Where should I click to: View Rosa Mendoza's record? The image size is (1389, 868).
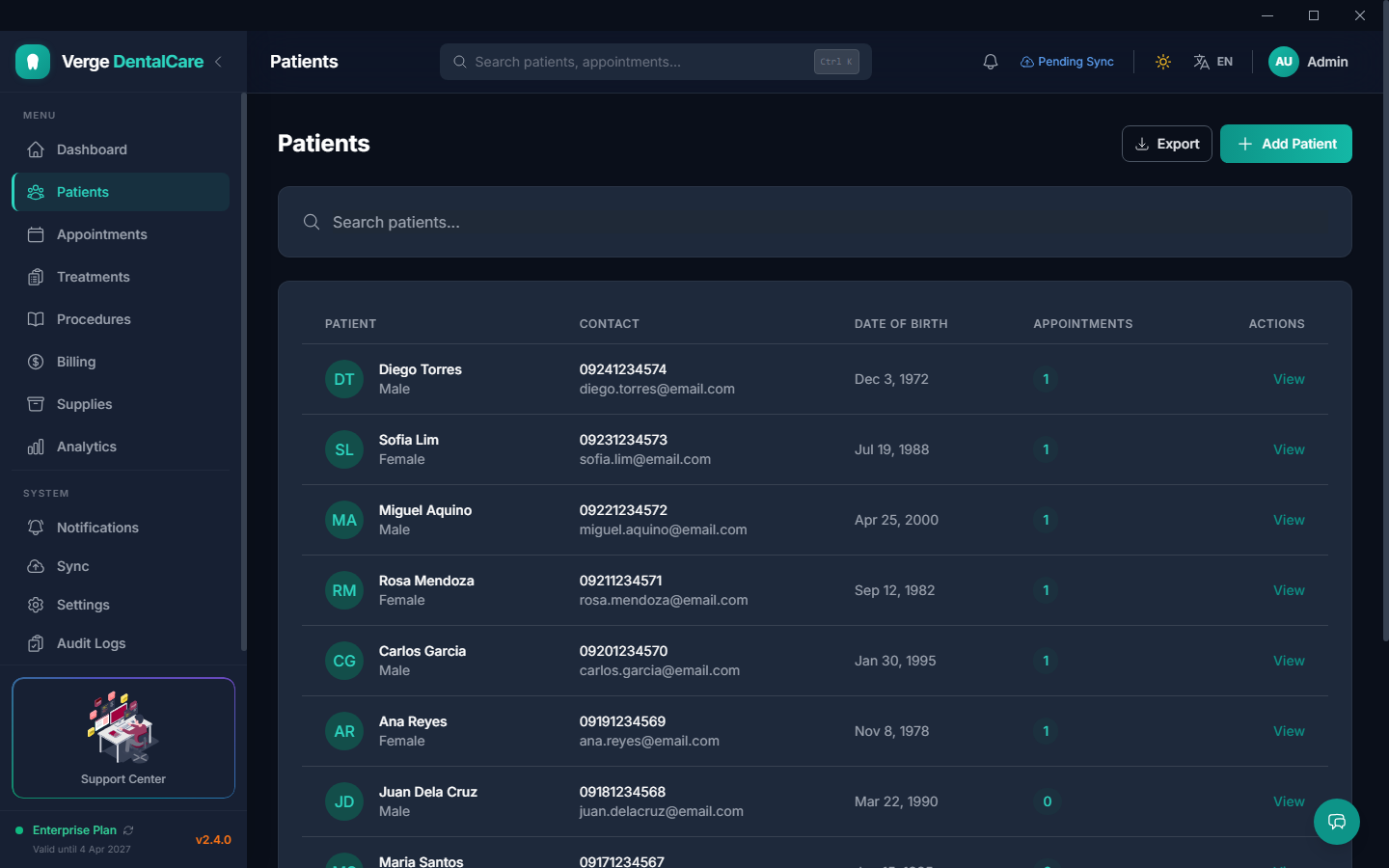pos(1289,590)
